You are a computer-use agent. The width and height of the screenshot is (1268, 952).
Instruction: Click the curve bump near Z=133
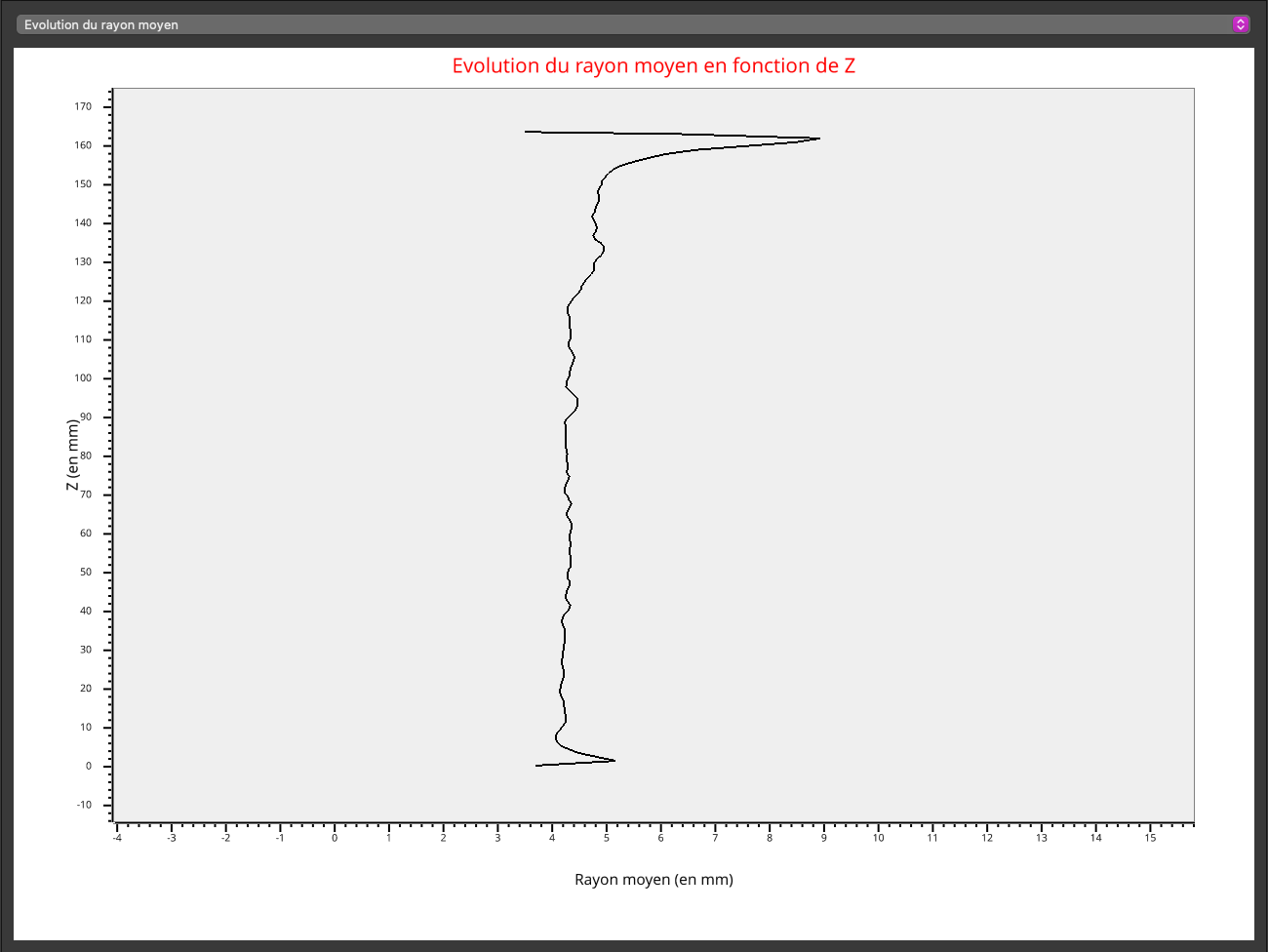603,249
